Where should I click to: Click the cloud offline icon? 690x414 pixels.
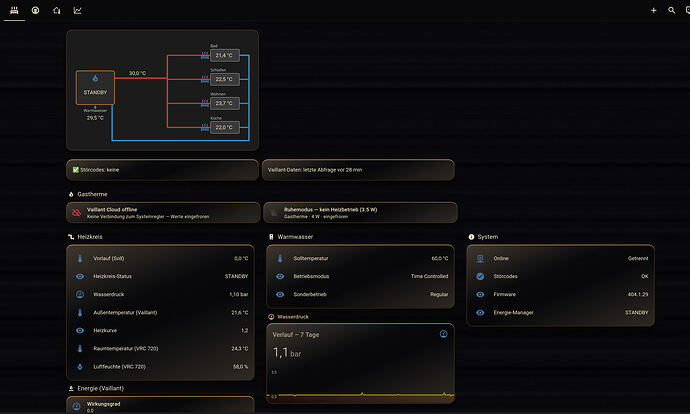tap(77, 213)
